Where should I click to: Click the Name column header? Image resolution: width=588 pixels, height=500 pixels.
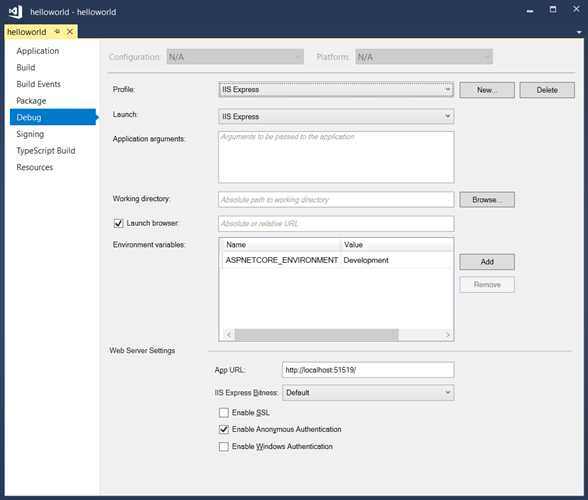pos(282,245)
